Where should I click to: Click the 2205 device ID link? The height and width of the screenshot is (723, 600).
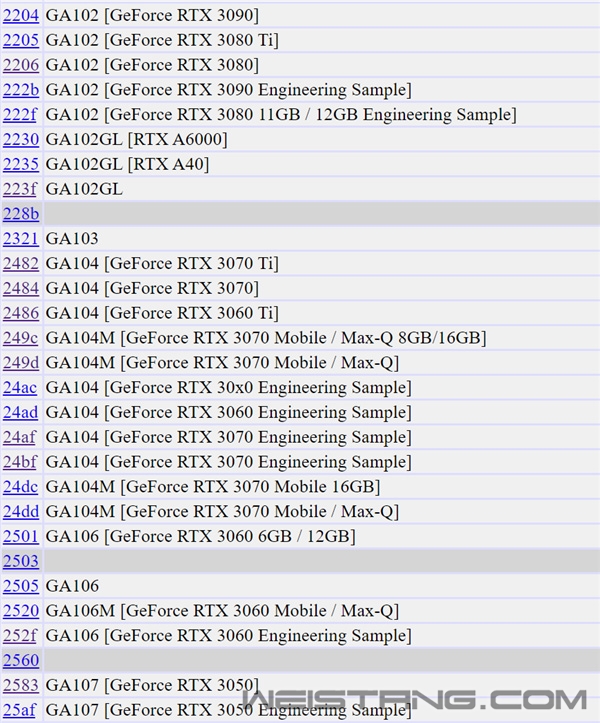(20, 40)
